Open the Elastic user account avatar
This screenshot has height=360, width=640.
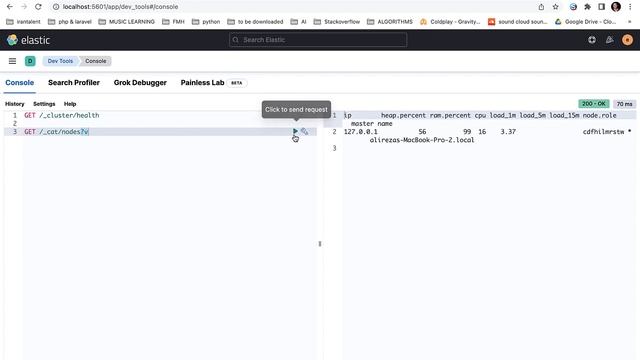[x=627, y=40]
